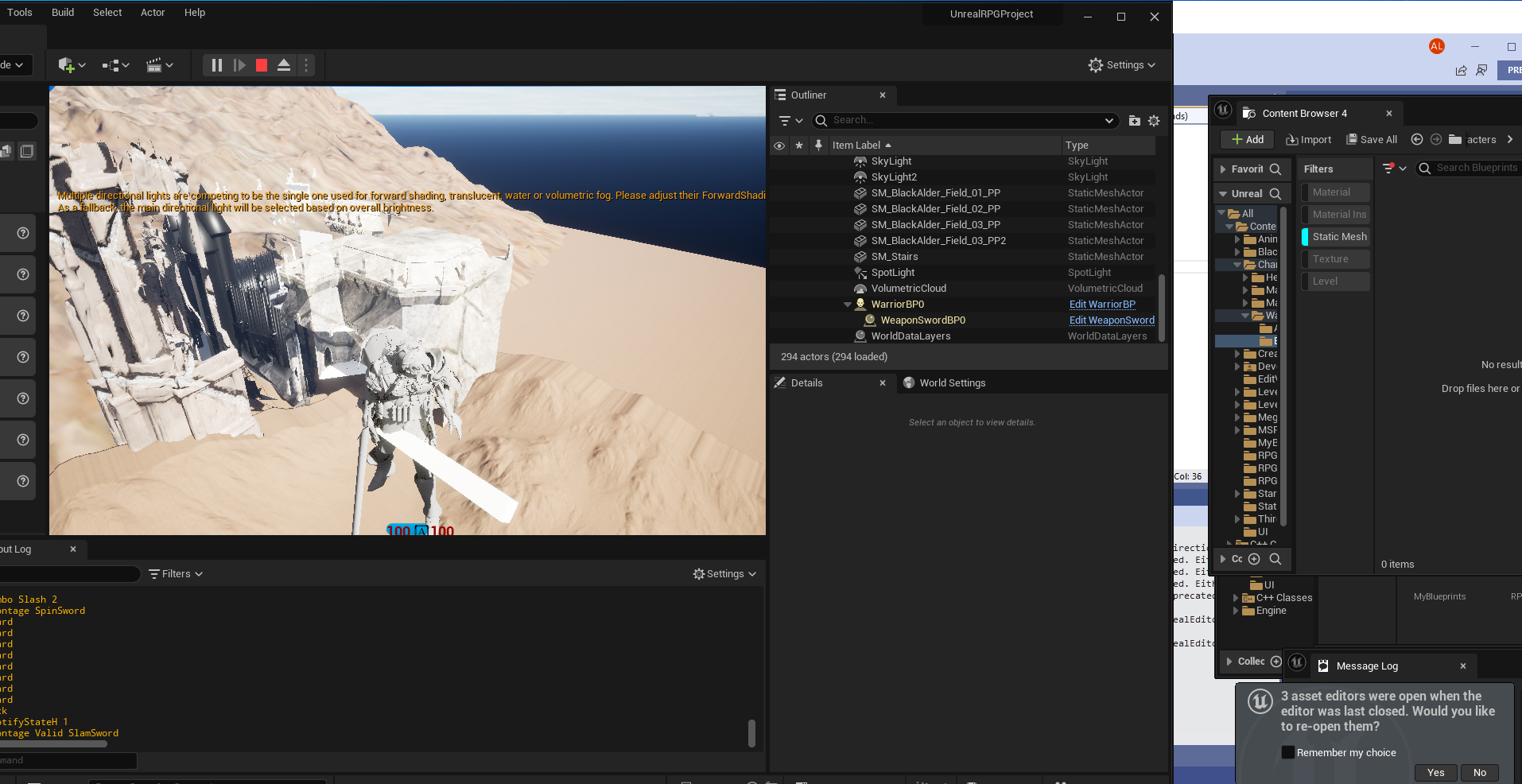
Task: Toggle the Material filter
Action: pyautogui.click(x=1335, y=192)
